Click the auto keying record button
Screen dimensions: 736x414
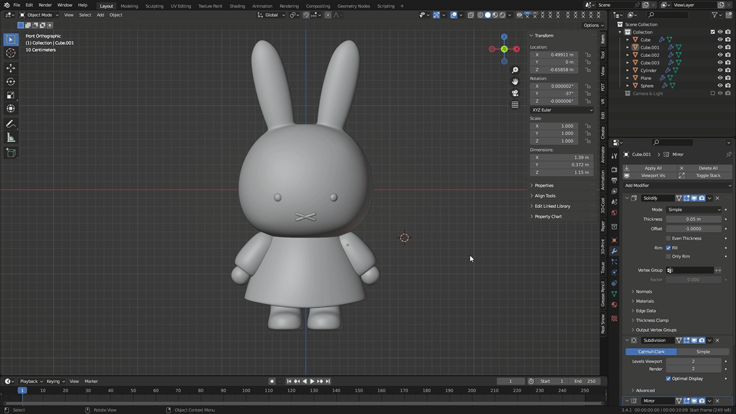point(272,382)
